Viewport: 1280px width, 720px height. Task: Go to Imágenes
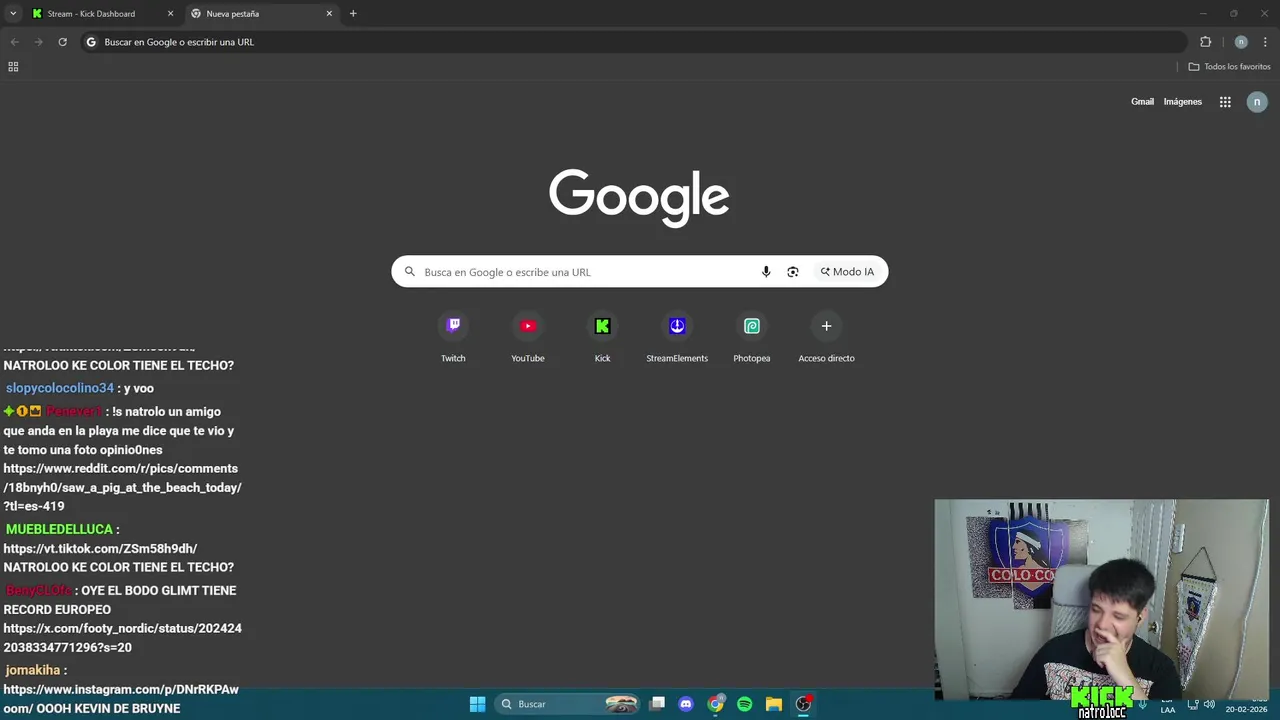coord(1183,102)
